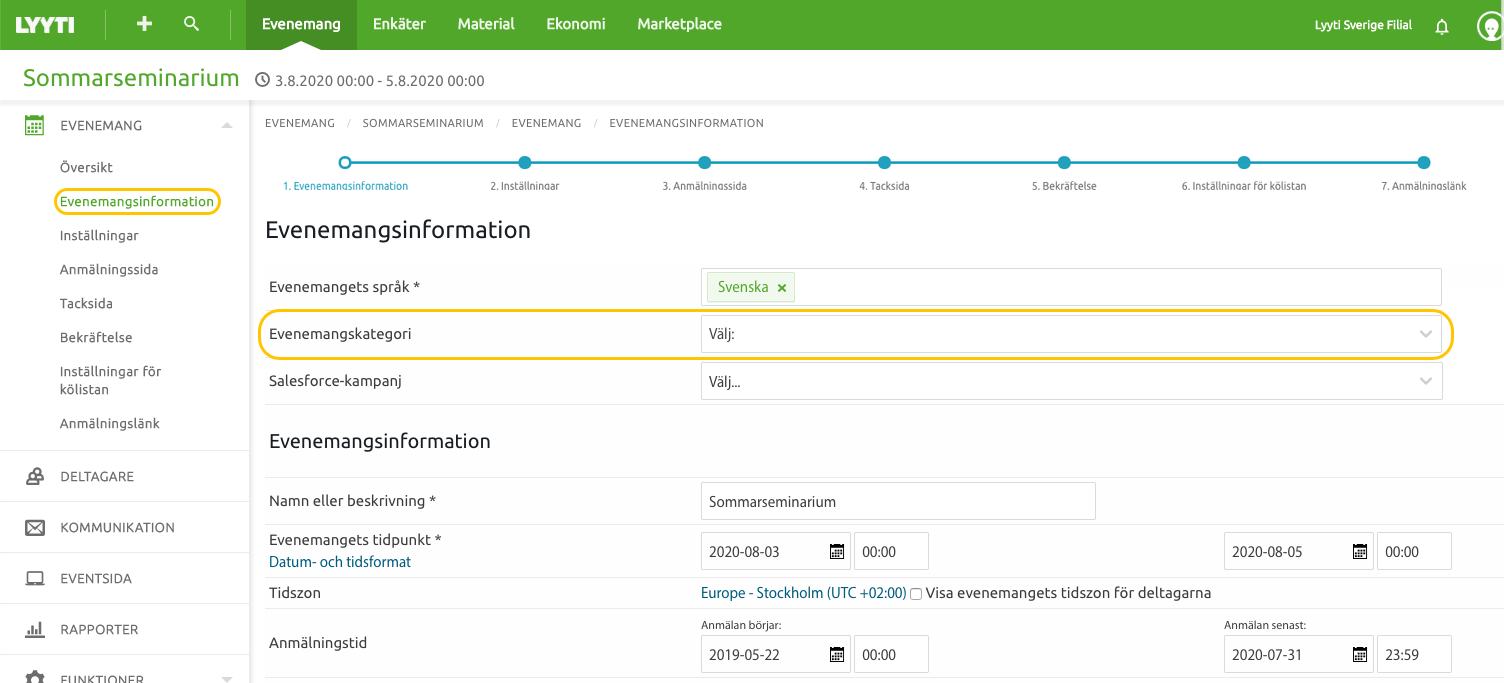1504x683 pixels.
Task: Open the Lyyti Sverige Filial account menu
Action: [1363, 25]
